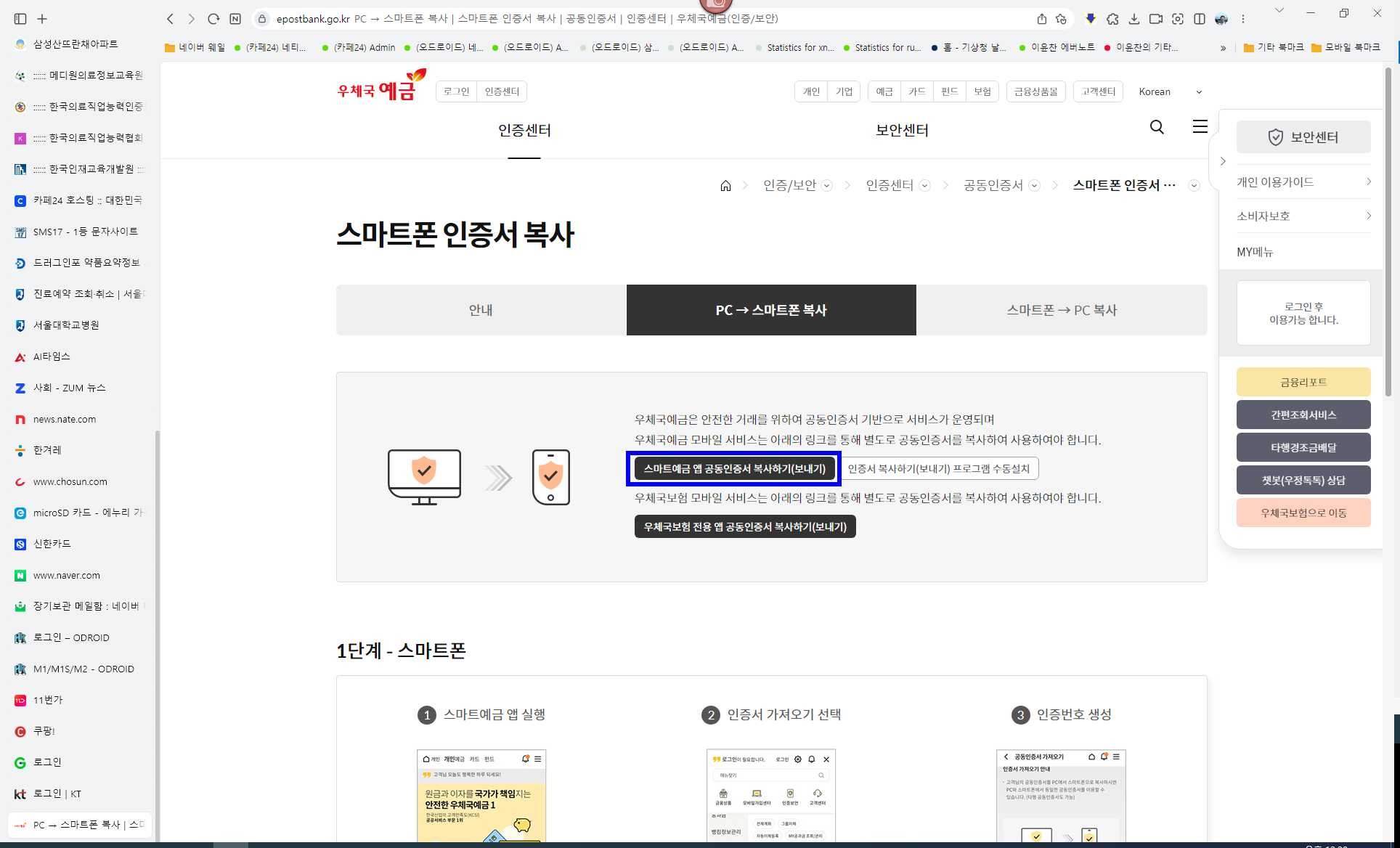The image size is (1400, 848).
Task: Go back with the browser back arrow
Action: pos(170,19)
